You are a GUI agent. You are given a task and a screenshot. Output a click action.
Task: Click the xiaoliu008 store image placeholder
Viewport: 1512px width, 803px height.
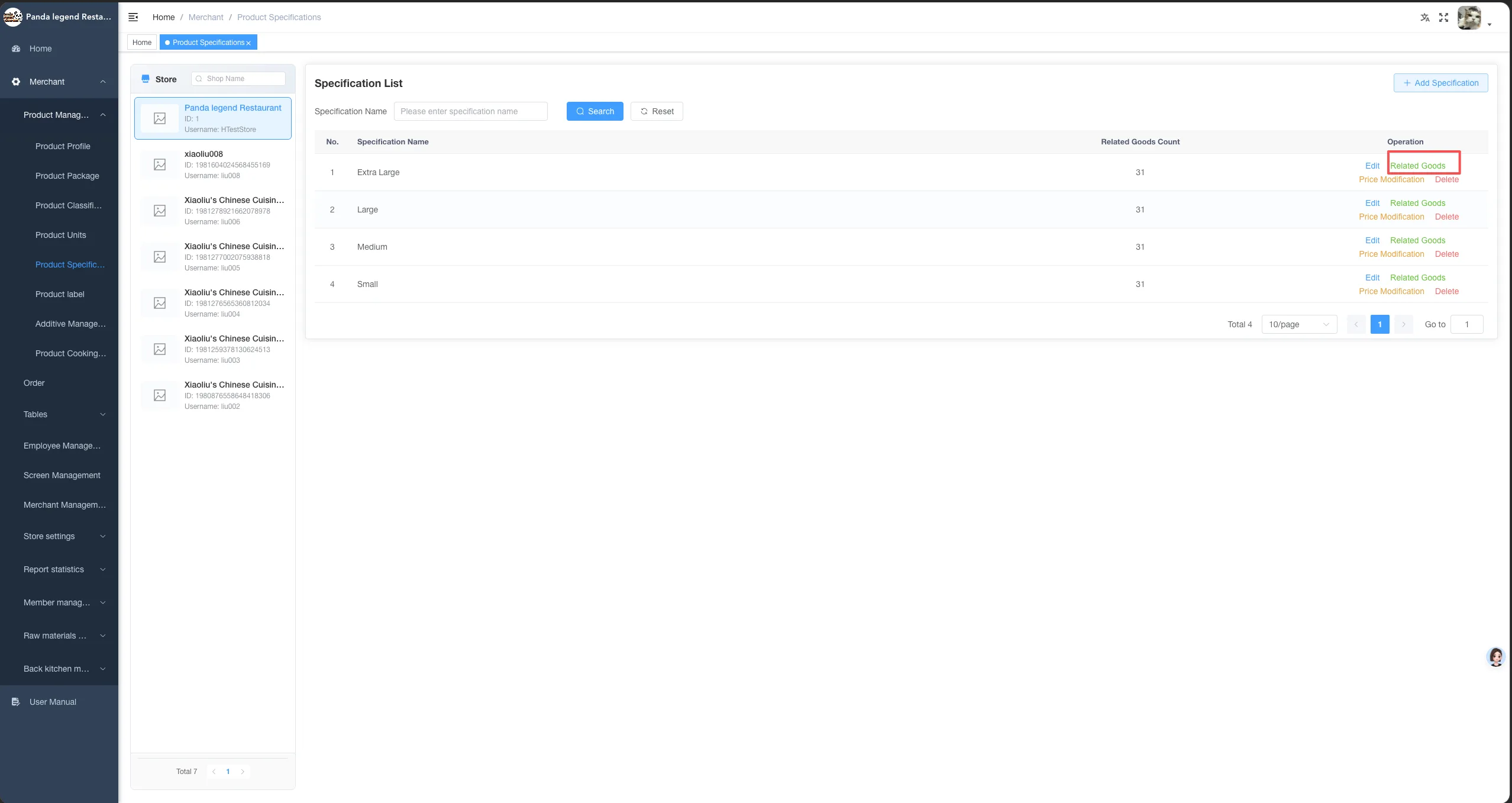click(160, 165)
